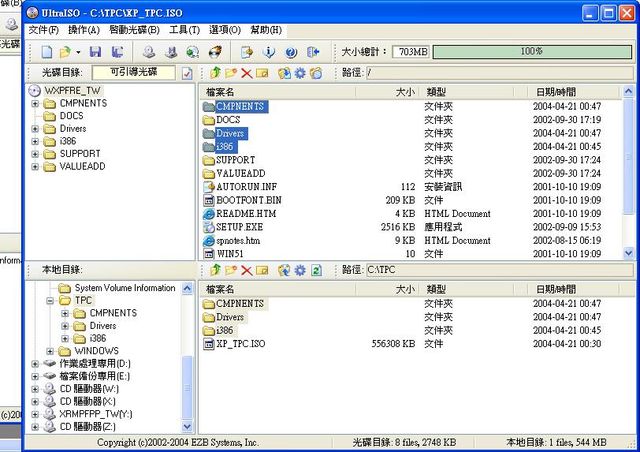Click the up-folder icon in the ISO pane toolbar

point(215,73)
